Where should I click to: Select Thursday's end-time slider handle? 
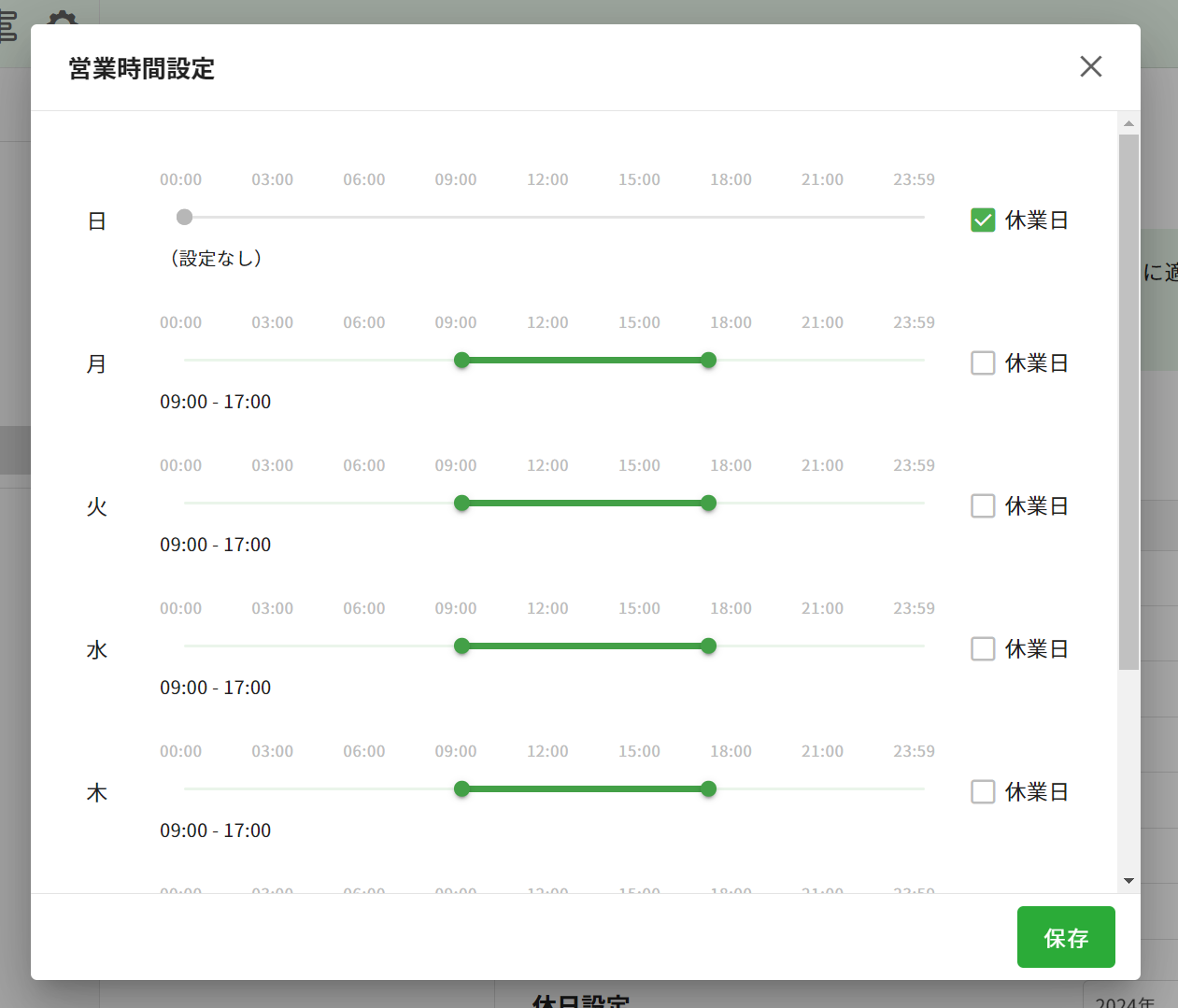pyautogui.click(x=709, y=789)
